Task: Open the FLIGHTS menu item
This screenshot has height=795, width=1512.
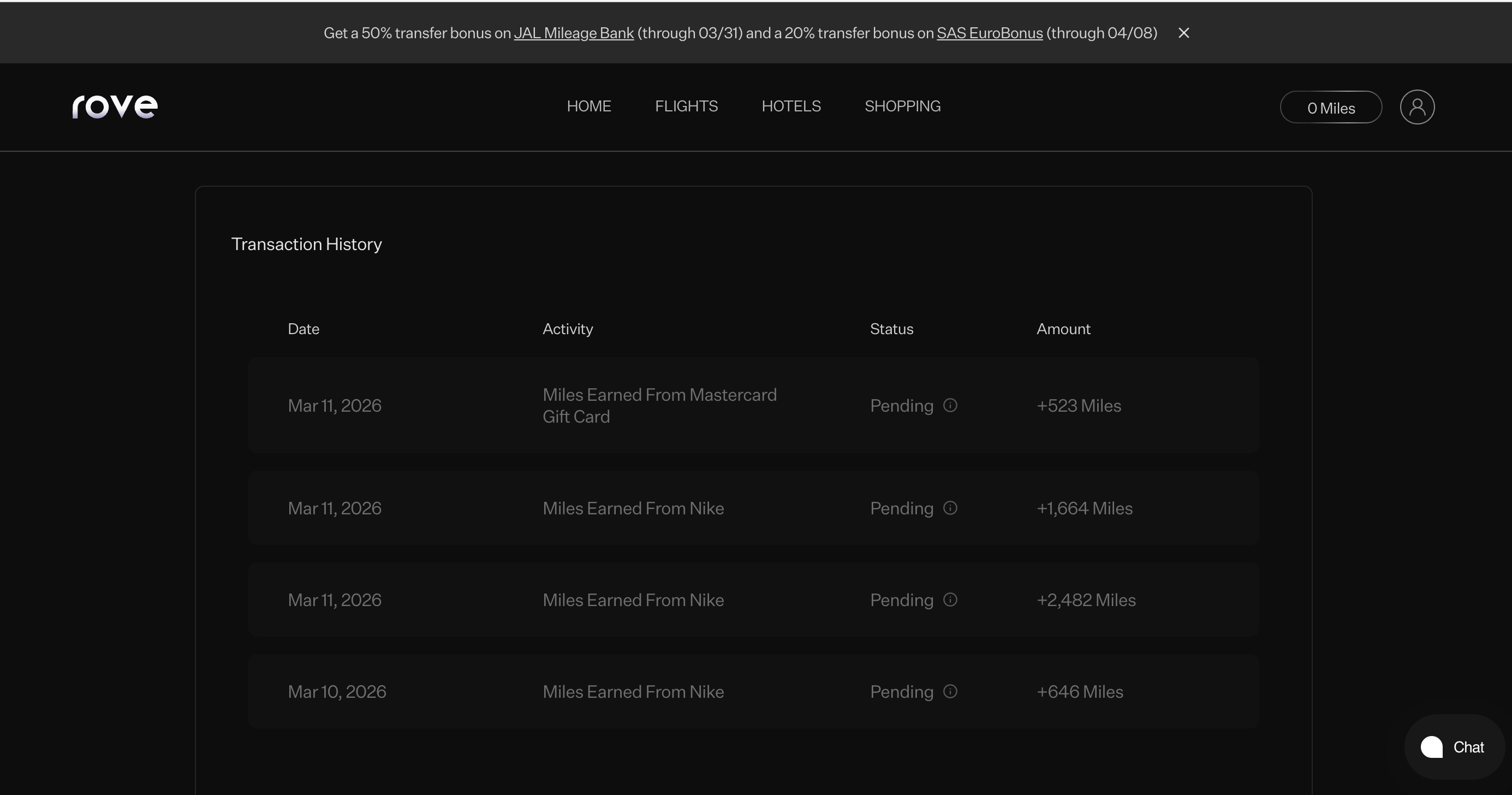Action: click(x=686, y=106)
